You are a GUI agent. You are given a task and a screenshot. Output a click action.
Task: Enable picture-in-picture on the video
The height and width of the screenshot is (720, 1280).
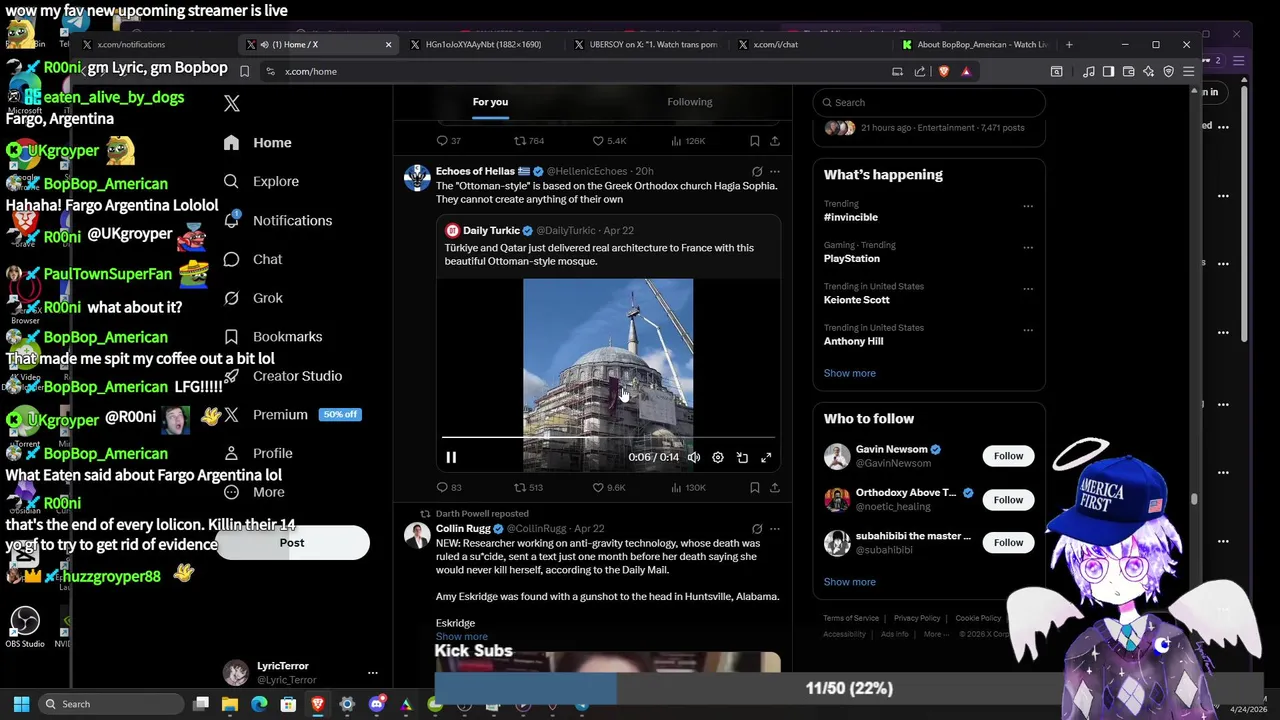[x=742, y=457]
